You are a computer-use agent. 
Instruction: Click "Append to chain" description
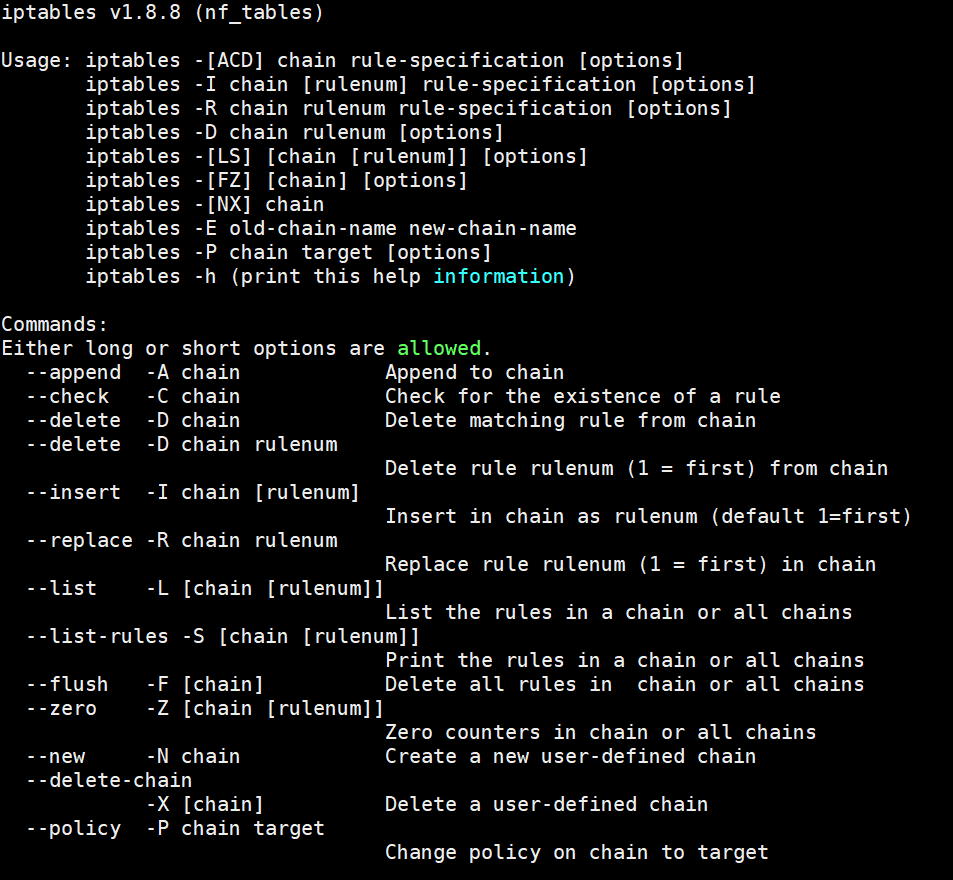(474, 373)
